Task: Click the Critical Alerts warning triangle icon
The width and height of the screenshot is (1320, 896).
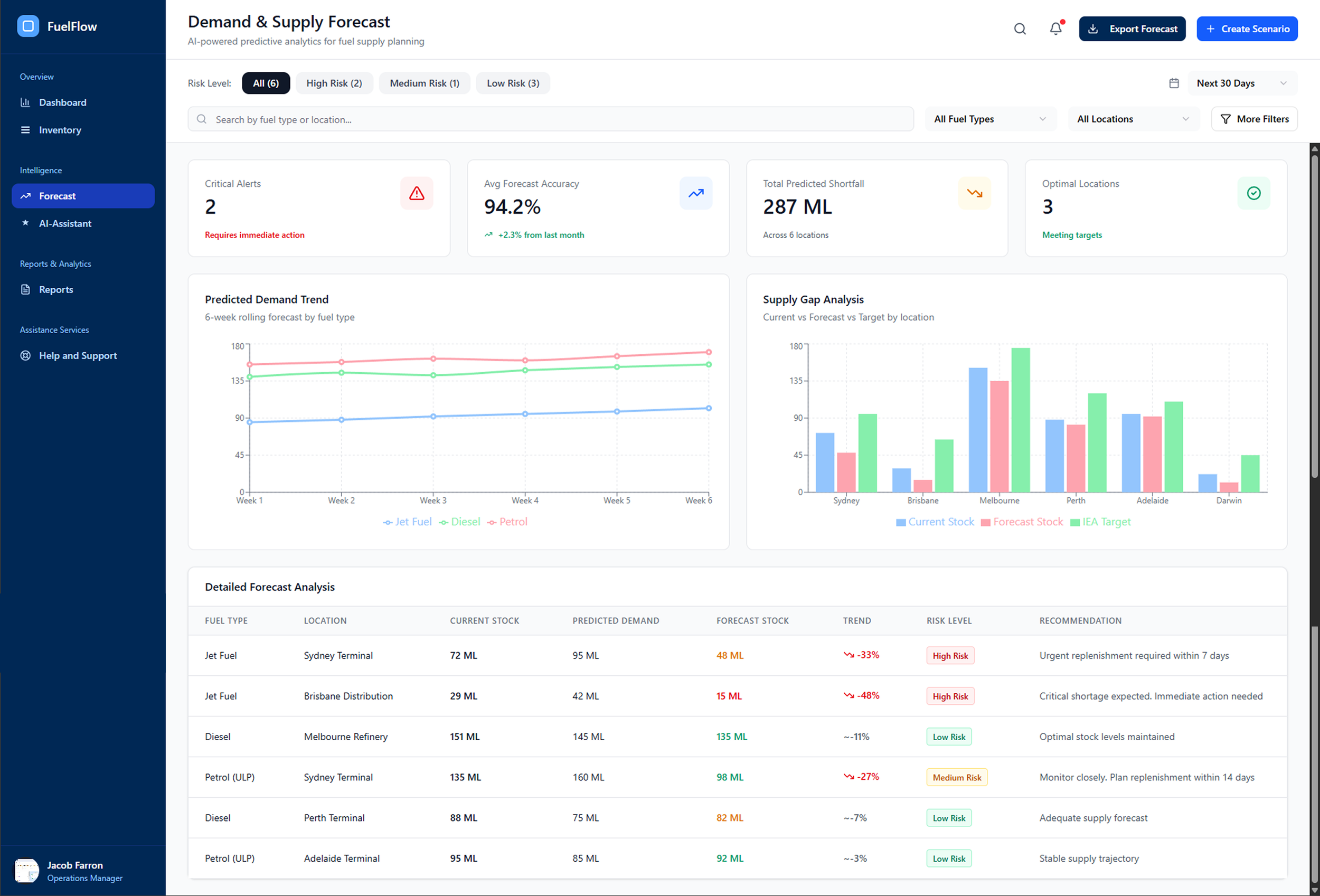Action: click(x=417, y=194)
